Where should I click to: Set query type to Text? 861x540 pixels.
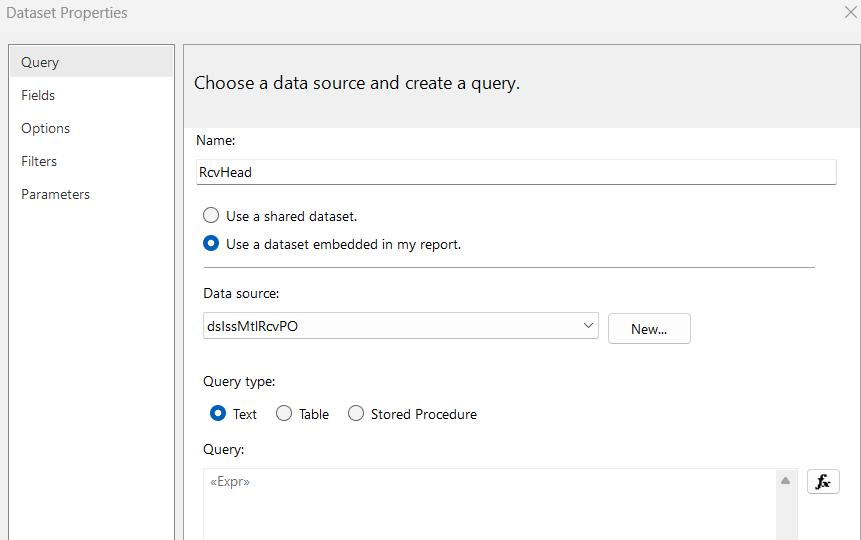218,414
